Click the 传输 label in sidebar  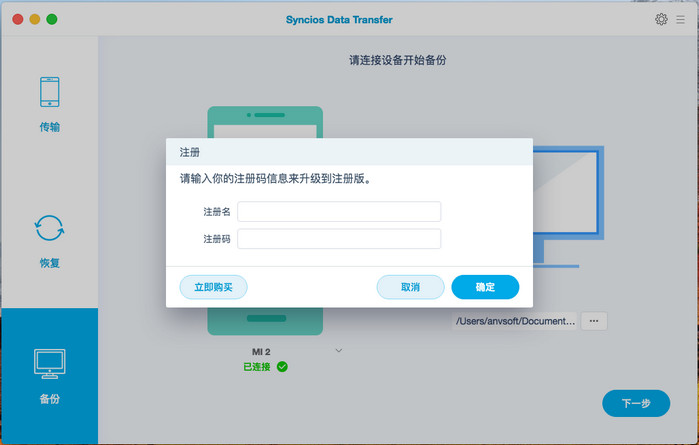pyautogui.click(x=49, y=127)
